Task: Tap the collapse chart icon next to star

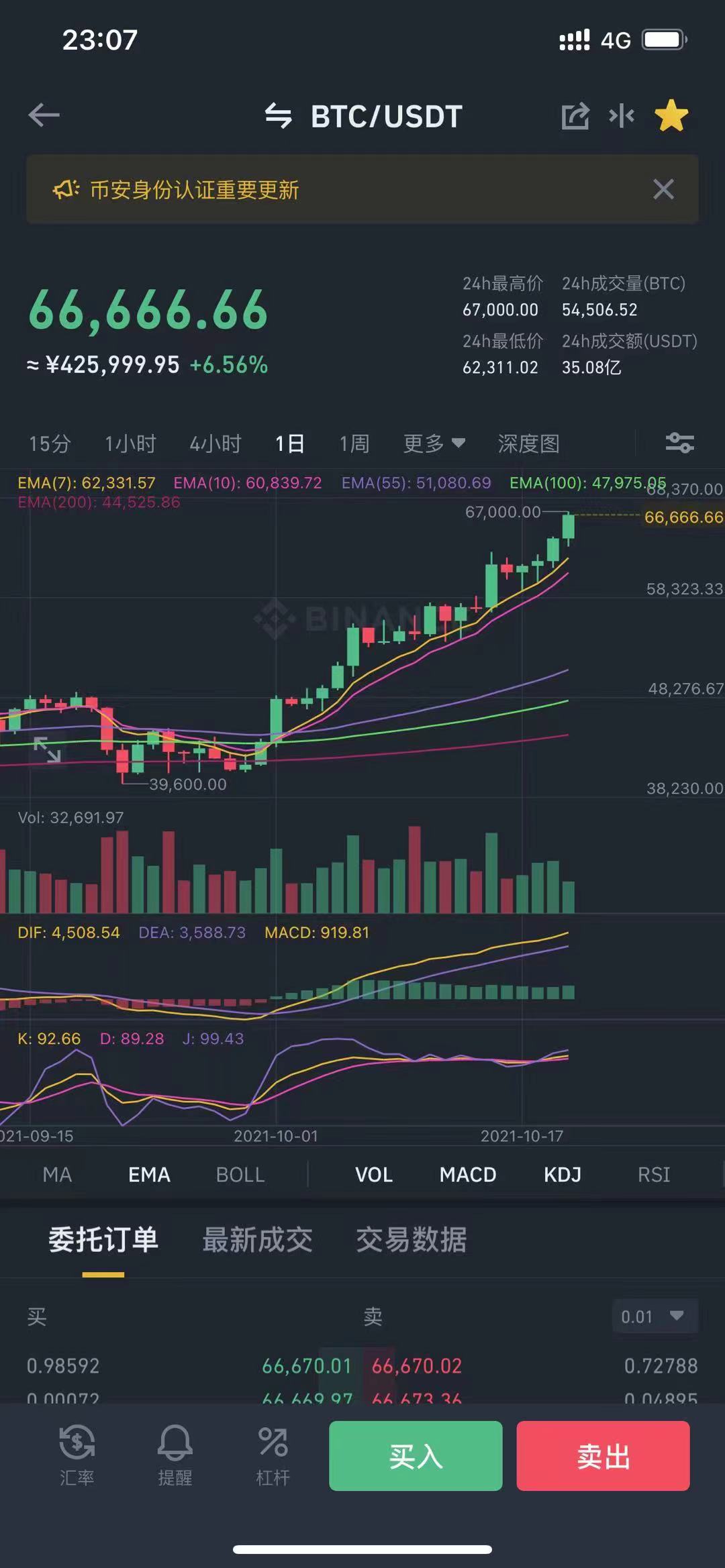Action: coord(622,116)
